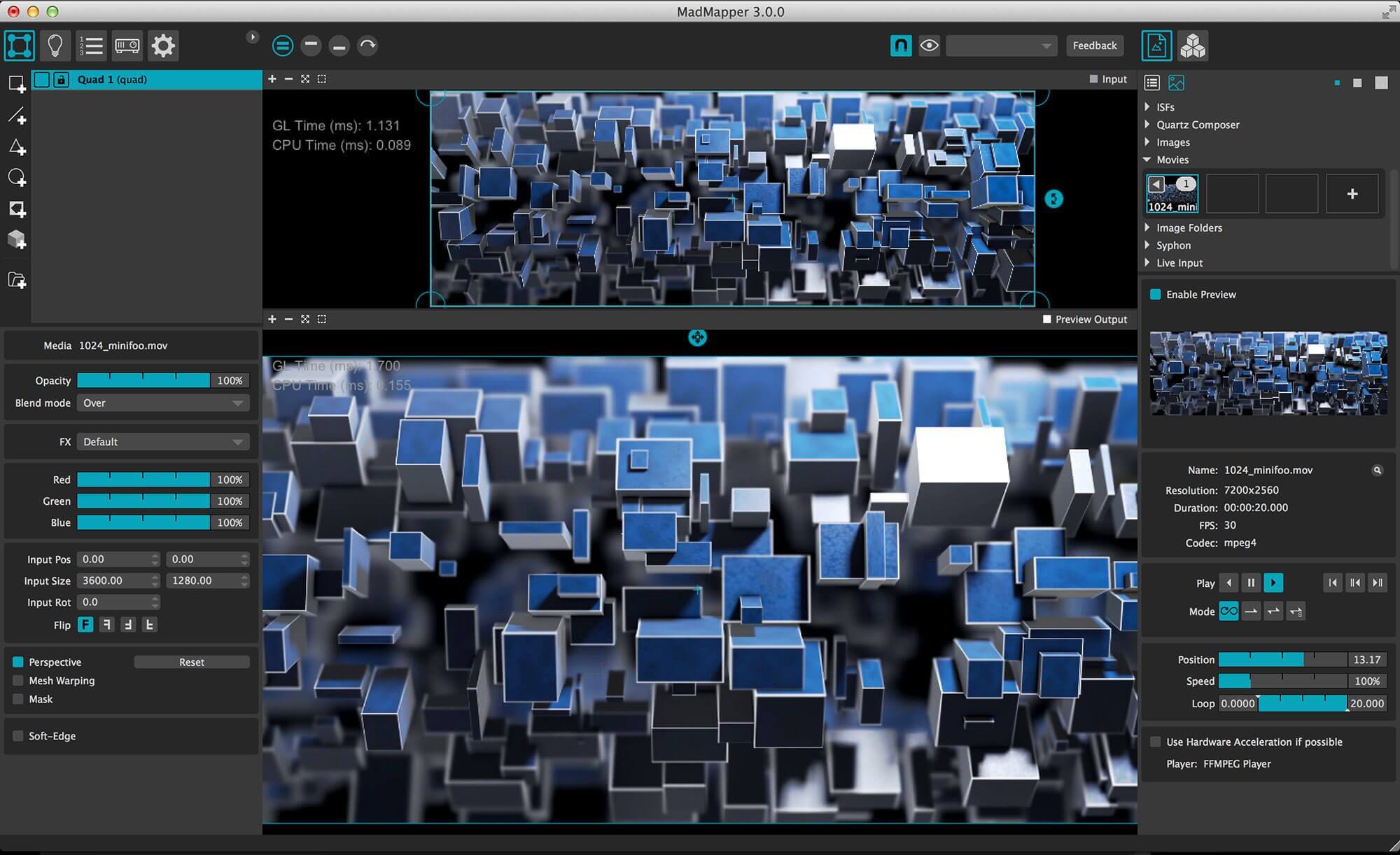Enable the Soft-Edge checkbox
This screenshot has width=1400, height=855.
(18, 736)
